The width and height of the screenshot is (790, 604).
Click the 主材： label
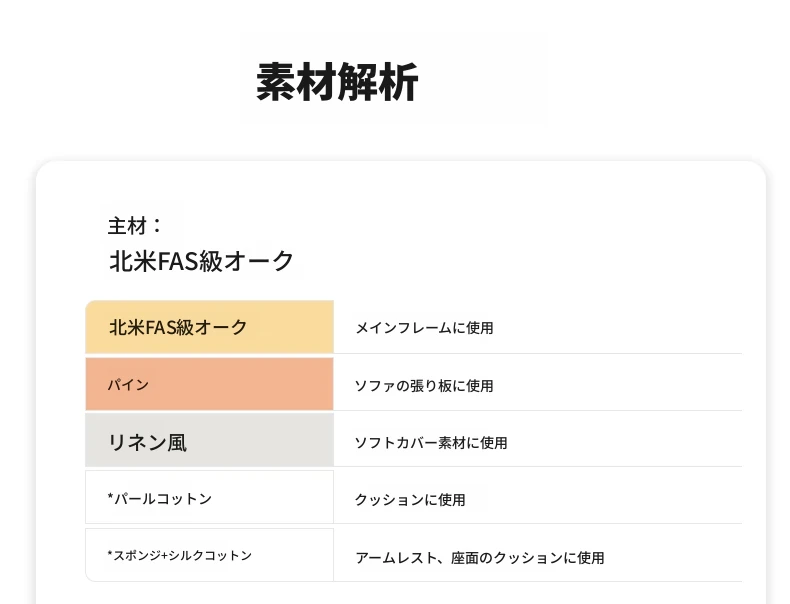(135, 226)
